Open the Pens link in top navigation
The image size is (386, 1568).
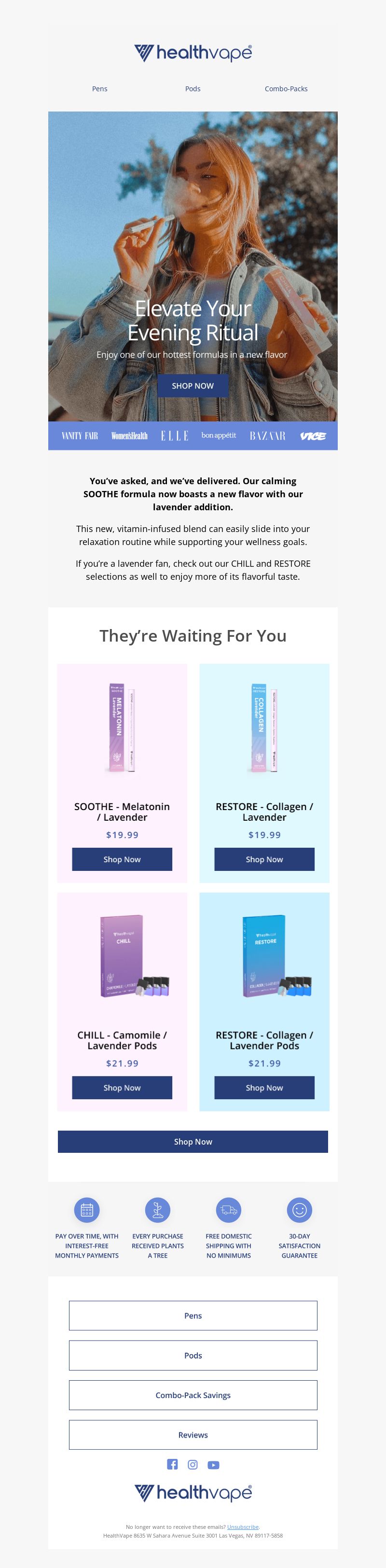click(x=99, y=89)
